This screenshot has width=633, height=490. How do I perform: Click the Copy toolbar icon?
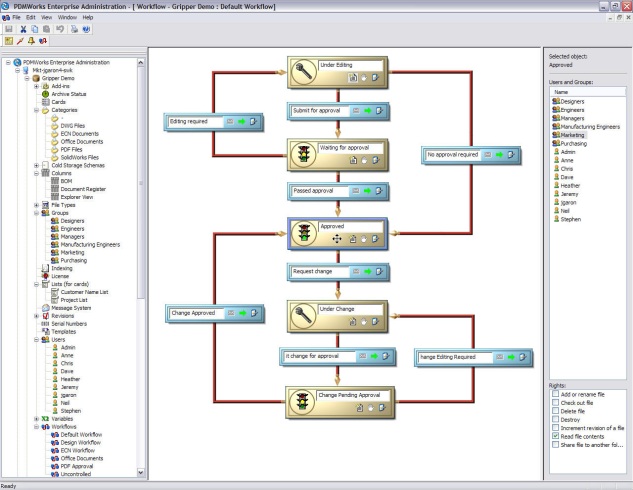[x=35, y=29]
